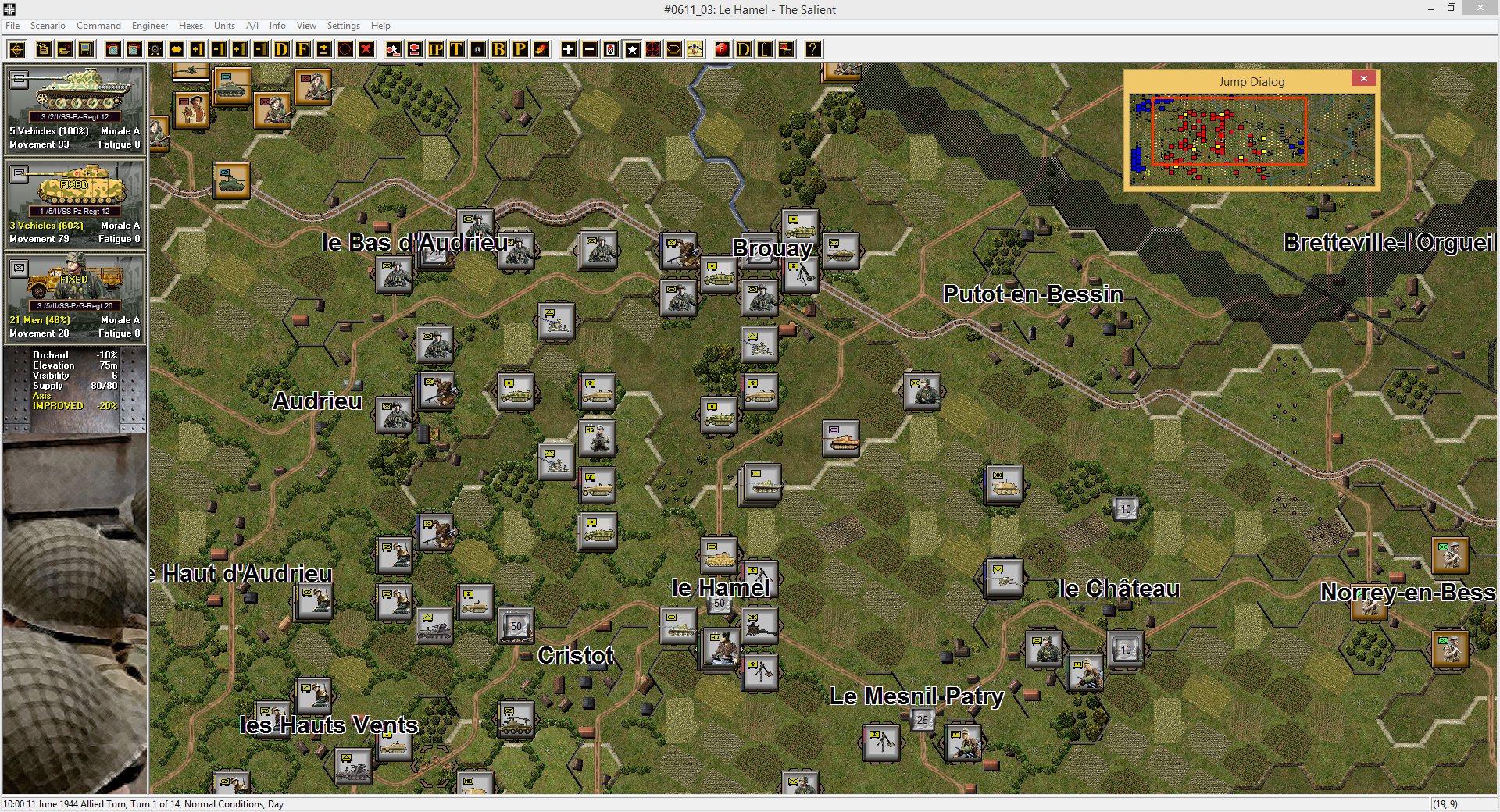Click the floppy disk save icon

[x=86, y=49]
